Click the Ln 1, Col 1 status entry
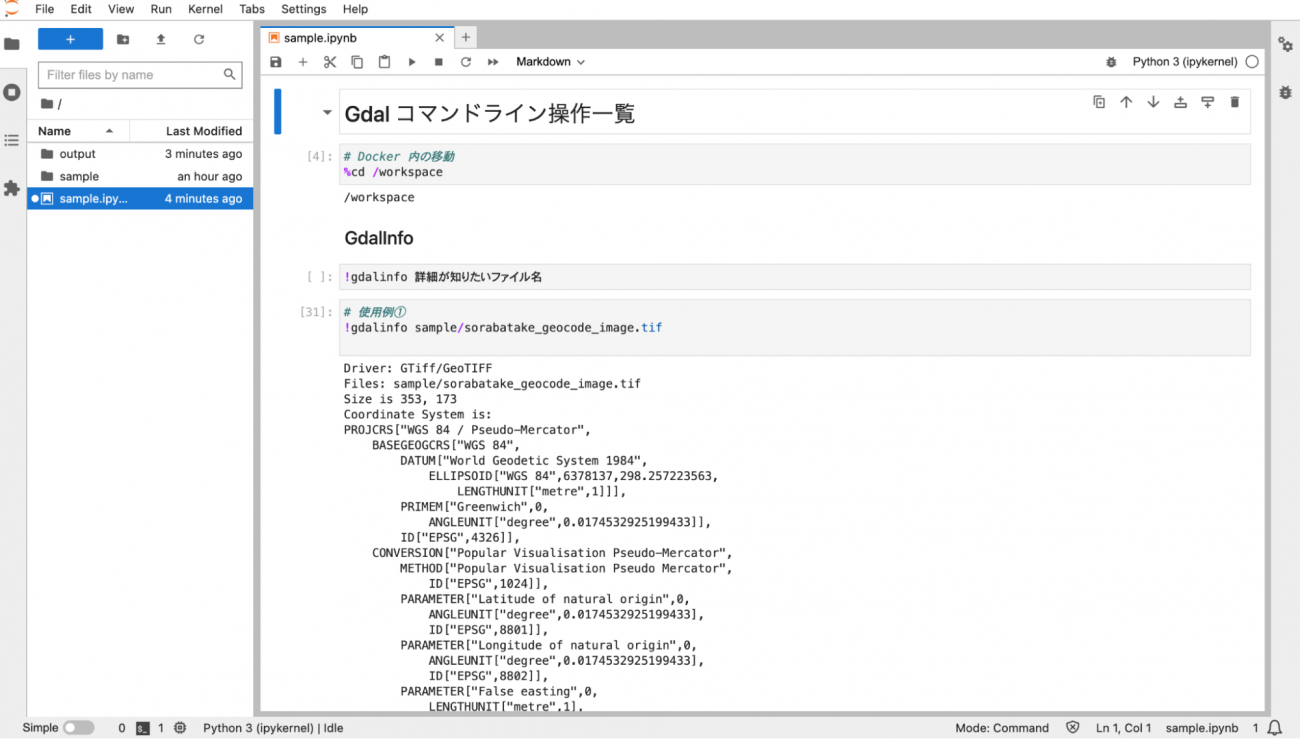The height and width of the screenshot is (739, 1300). (1124, 728)
